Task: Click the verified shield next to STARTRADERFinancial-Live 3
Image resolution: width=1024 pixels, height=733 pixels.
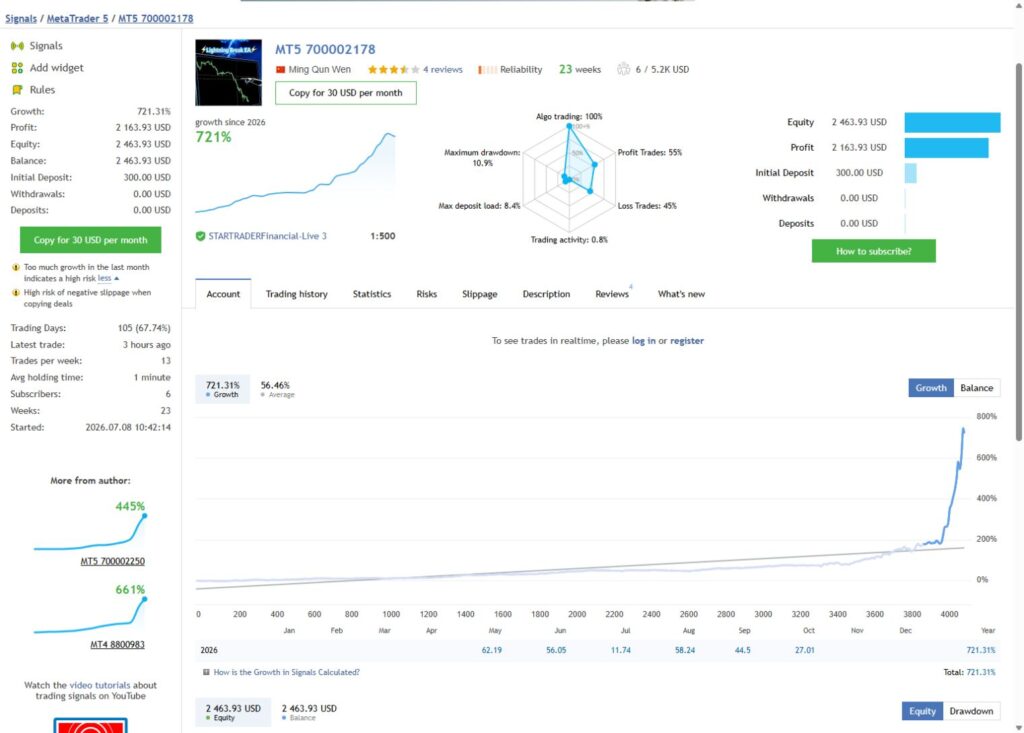Action: 200,236
